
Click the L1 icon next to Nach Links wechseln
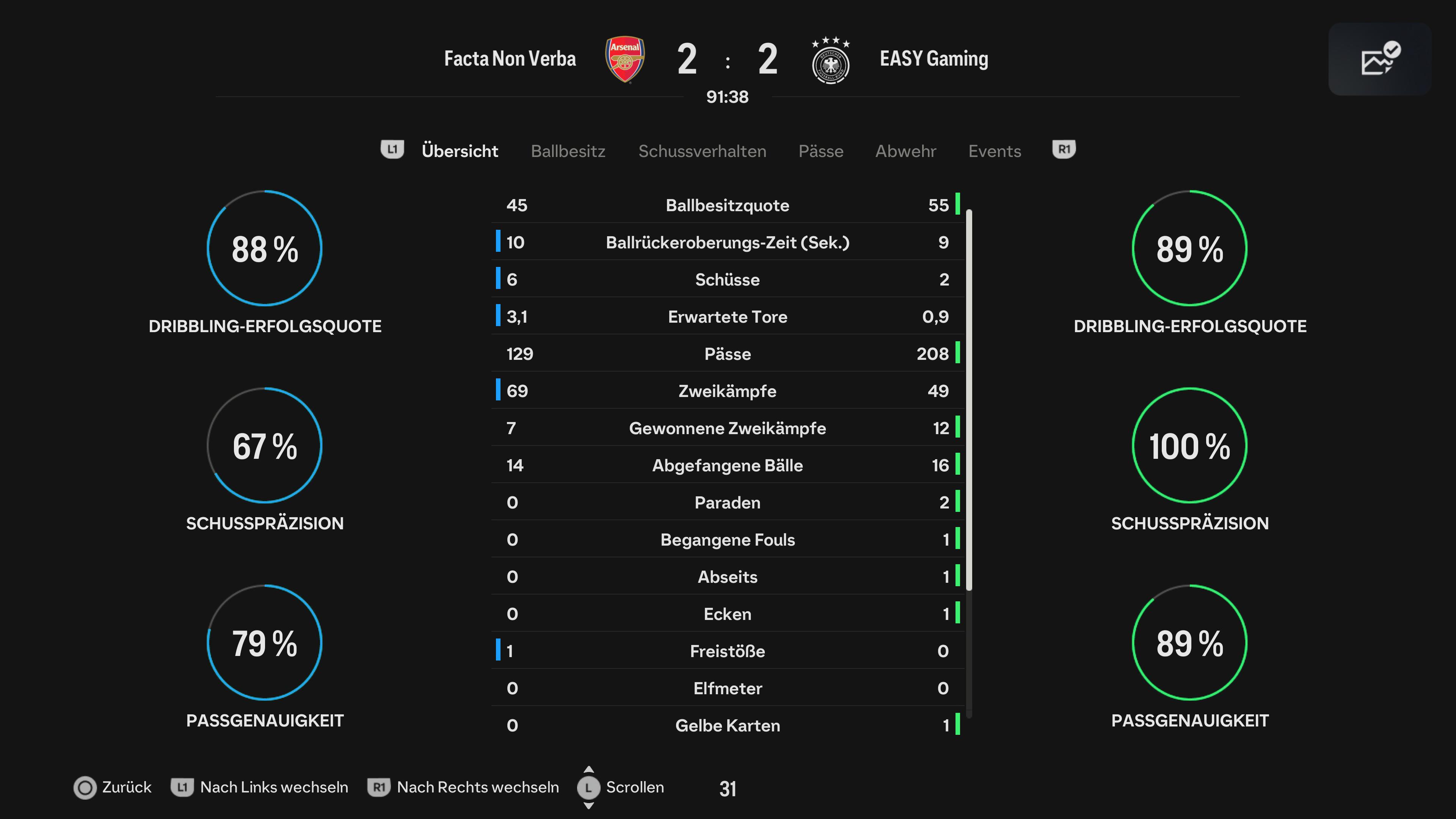pyautogui.click(x=182, y=788)
